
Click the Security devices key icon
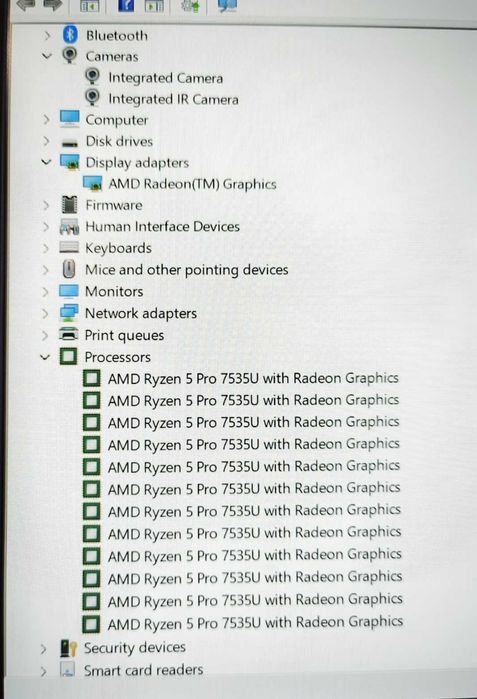tap(69, 648)
